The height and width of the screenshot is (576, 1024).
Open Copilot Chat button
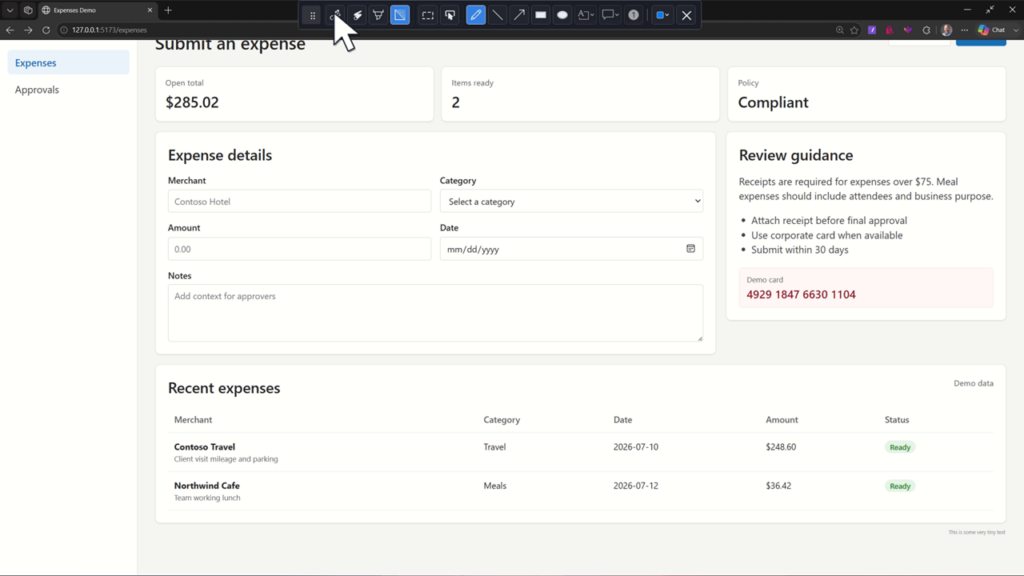[x=991, y=30]
